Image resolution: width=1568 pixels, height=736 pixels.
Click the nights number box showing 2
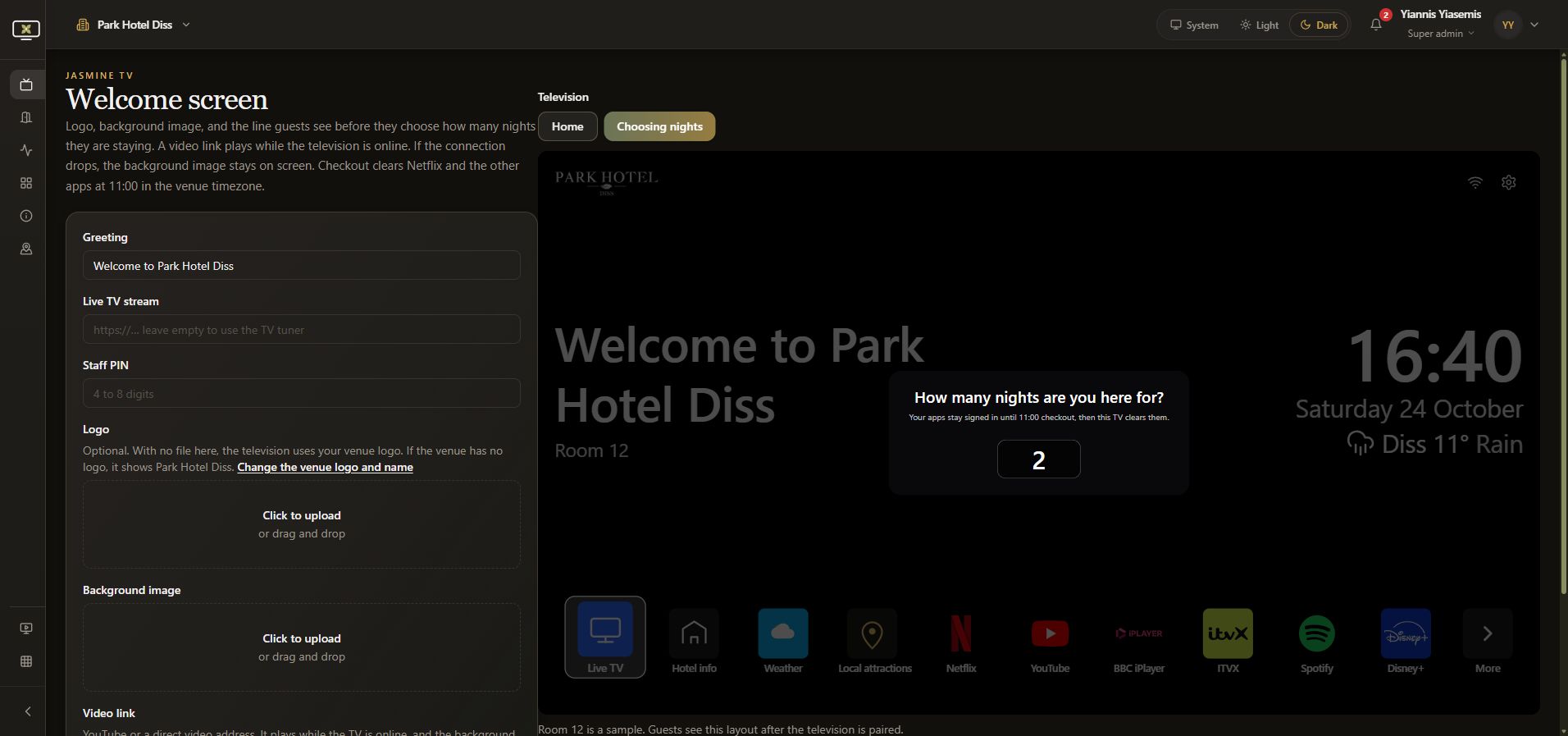pos(1038,459)
